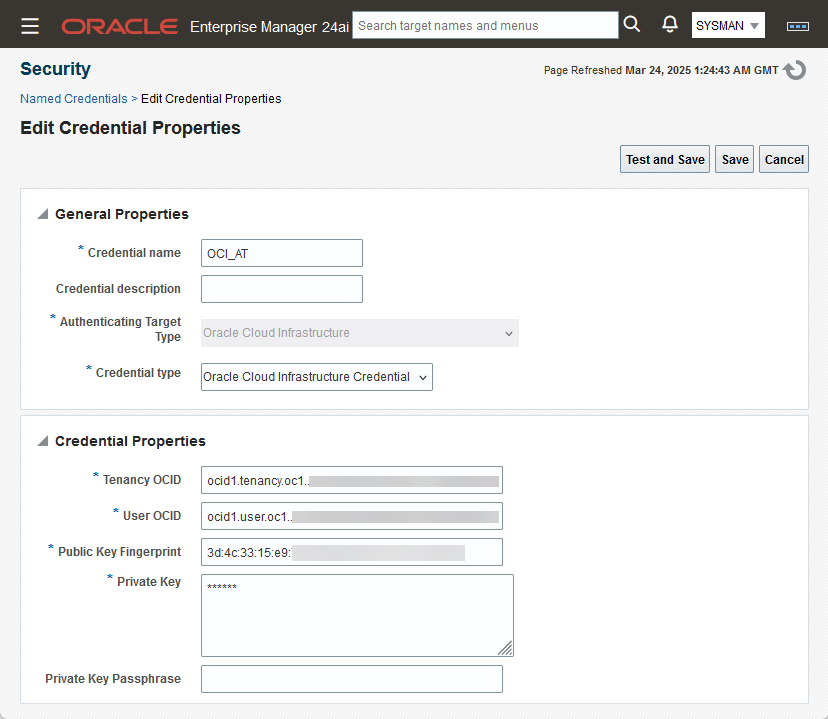The image size is (828, 719).
Task: Click the Page Refreshed timestamp text
Action: pyautogui.click(x=661, y=70)
